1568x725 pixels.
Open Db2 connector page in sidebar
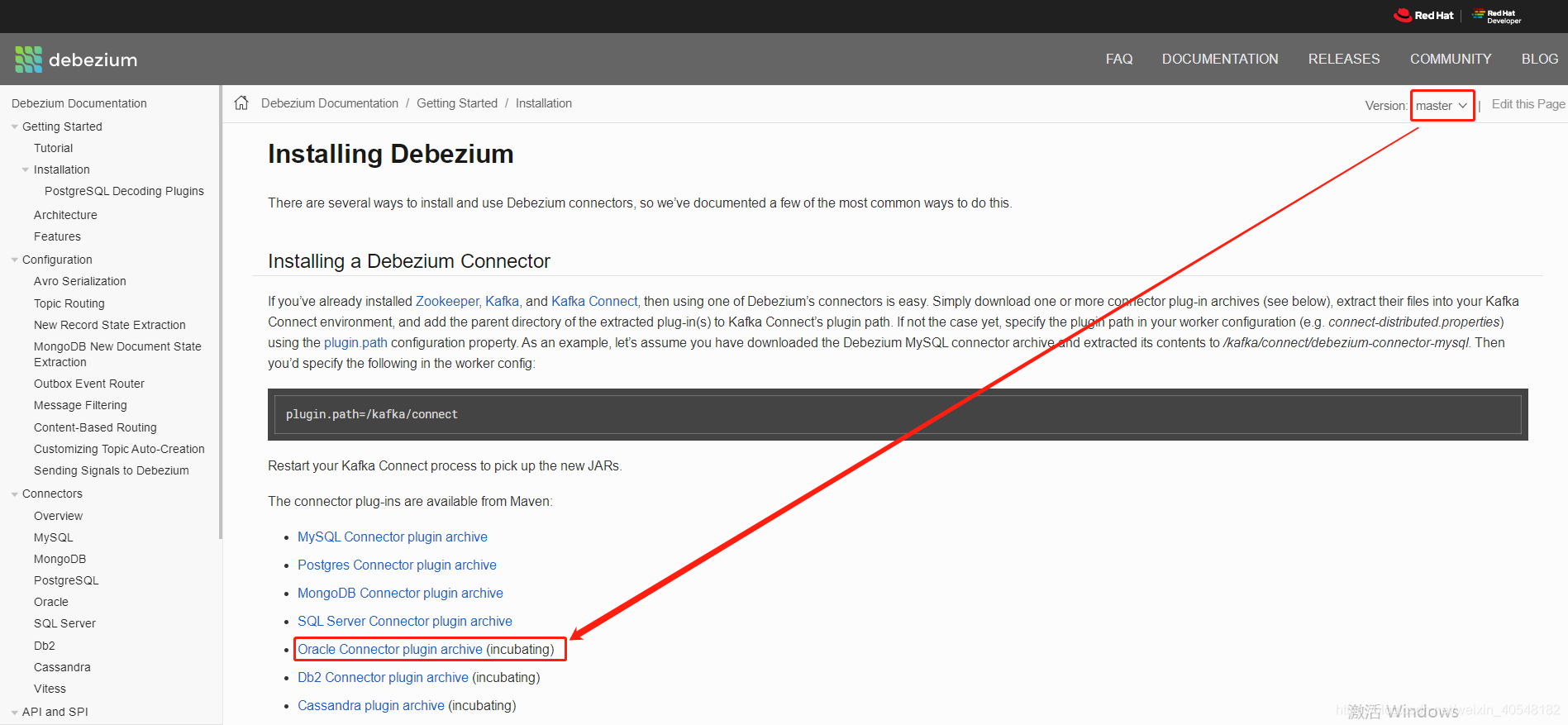[x=45, y=646]
